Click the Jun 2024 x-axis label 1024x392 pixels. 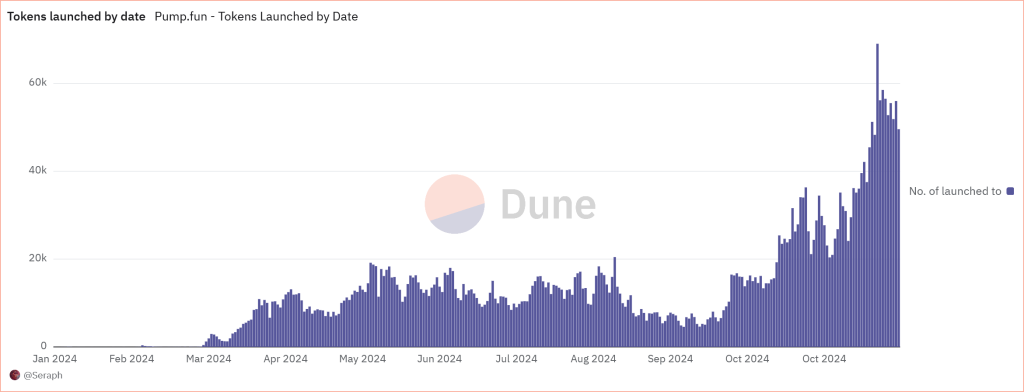(x=439, y=359)
